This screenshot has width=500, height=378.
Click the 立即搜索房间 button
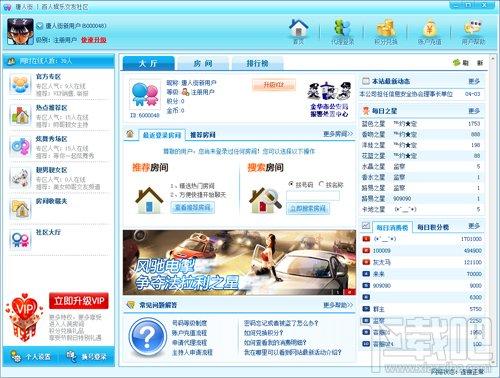click(x=308, y=209)
